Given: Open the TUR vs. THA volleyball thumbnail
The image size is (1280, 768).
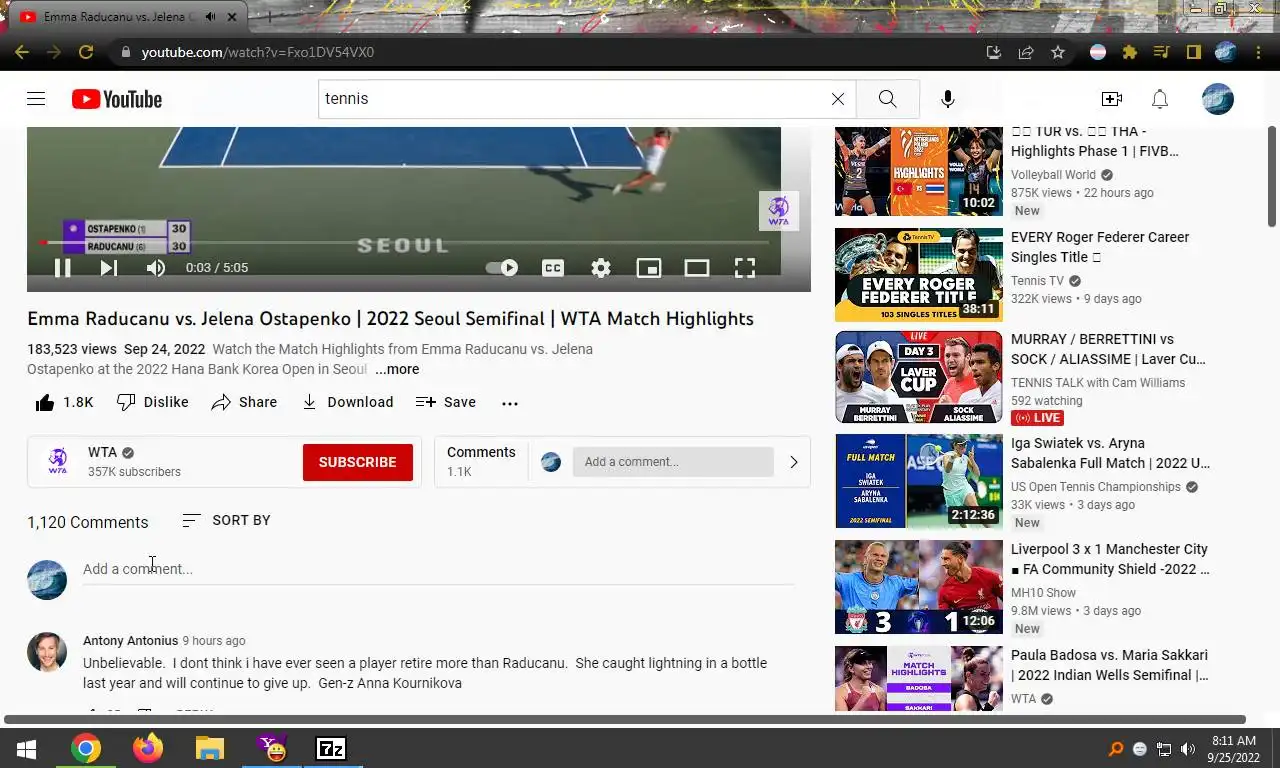Looking at the screenshot, I should [x=919, y=172].
